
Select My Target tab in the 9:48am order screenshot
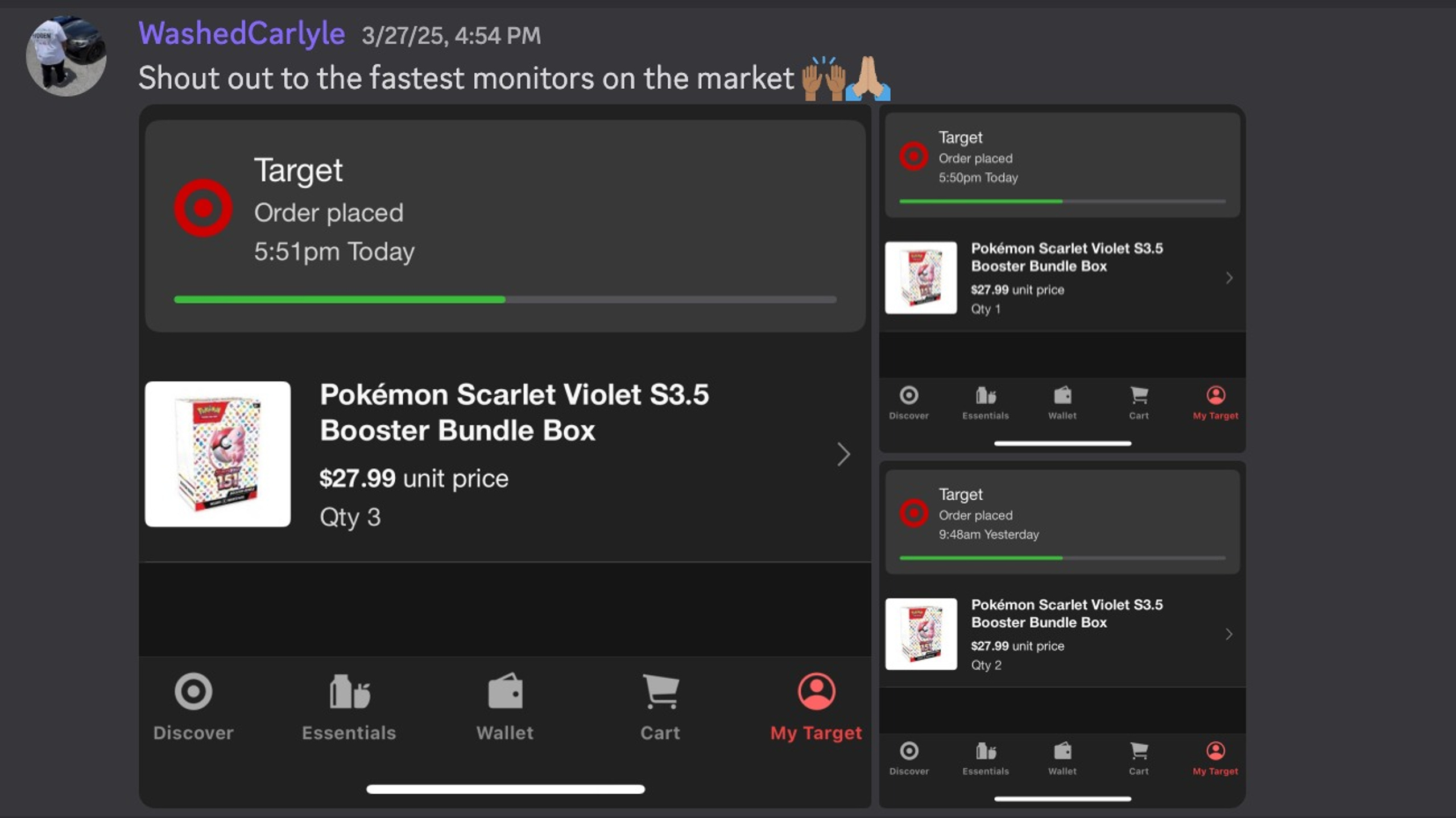pyautogui.click(x=1215, y=759)
